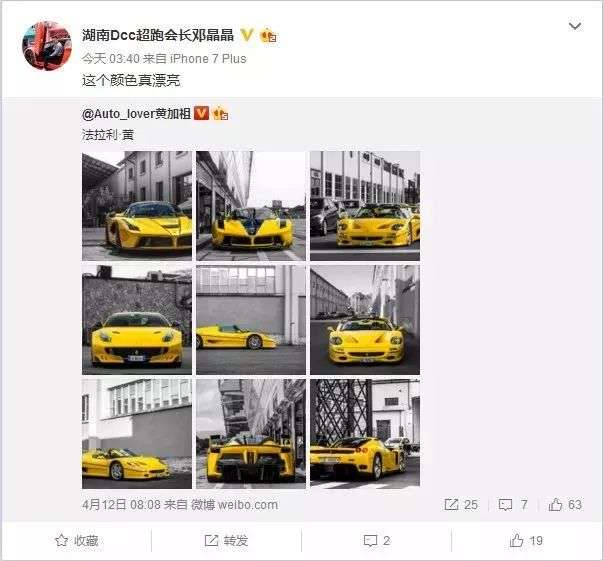Click the yellow V verified badge beside the poster name
Screen dimensions: 604x561
click(x=247, y=35)
